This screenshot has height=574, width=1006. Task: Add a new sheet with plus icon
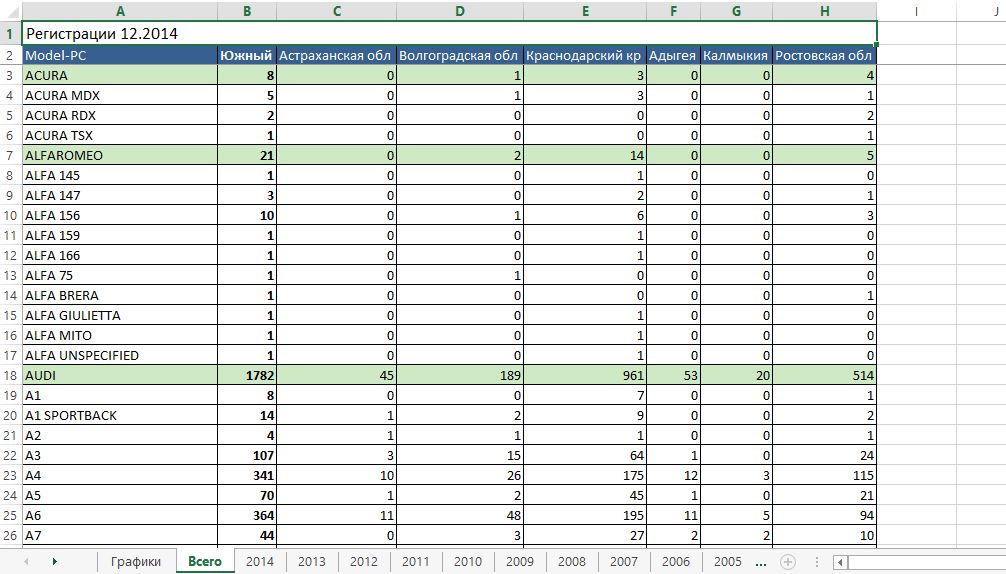787,562
